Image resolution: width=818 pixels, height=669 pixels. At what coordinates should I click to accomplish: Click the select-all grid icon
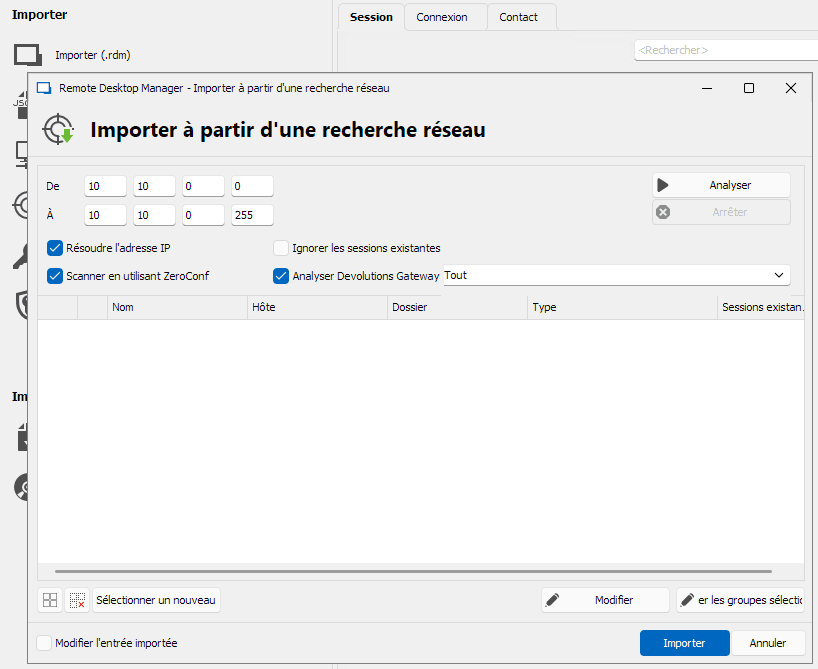(50, 600)
